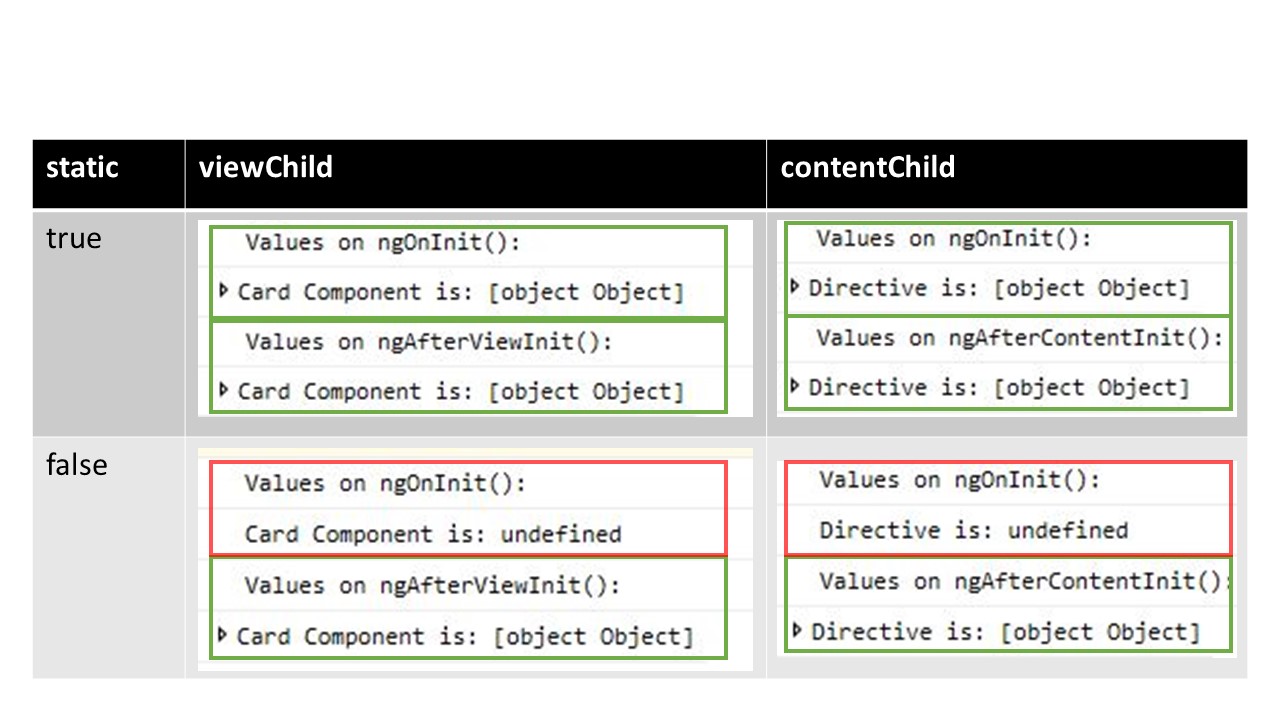This screenshot has height=720, width=1280.
Task: Expand Card Component object under true ngOnInit
Action: (224, 292)
